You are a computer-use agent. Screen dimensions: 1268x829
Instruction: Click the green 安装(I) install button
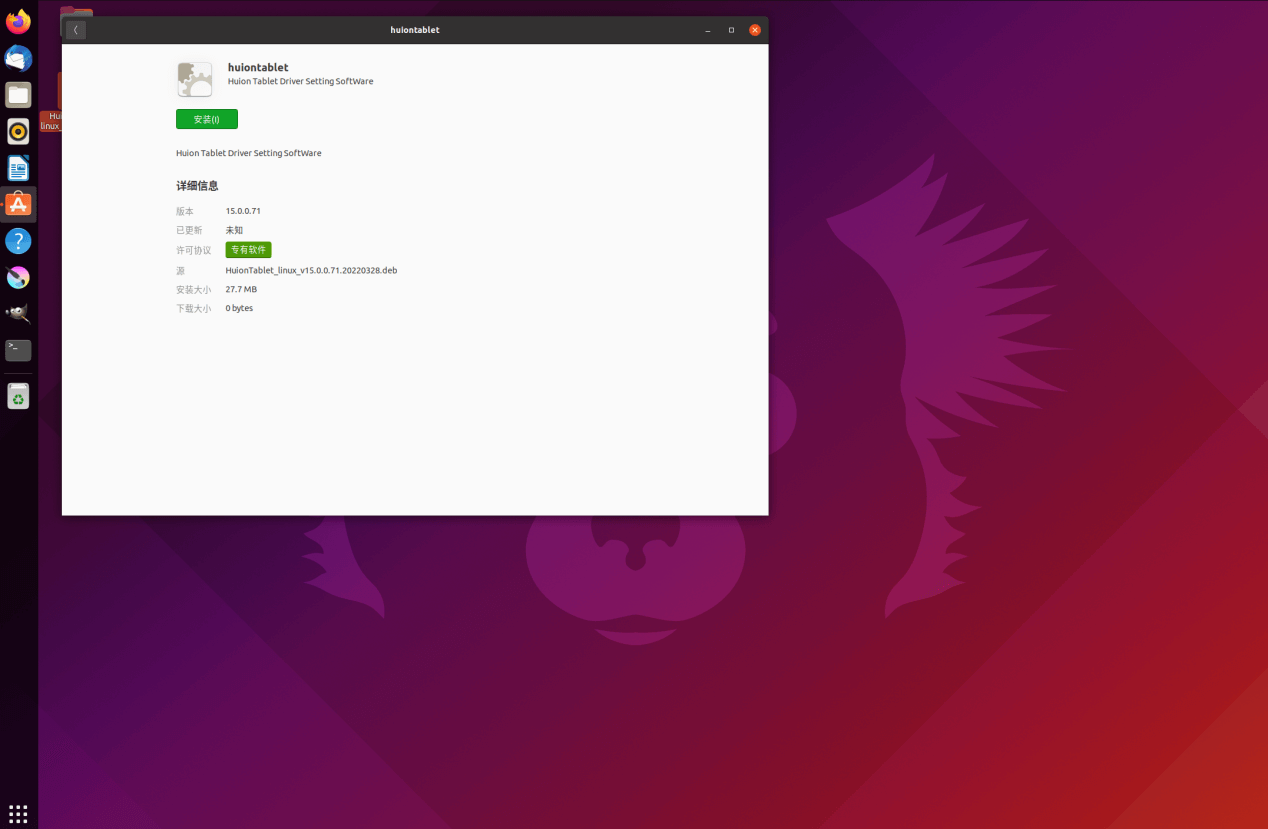[207, 119]
